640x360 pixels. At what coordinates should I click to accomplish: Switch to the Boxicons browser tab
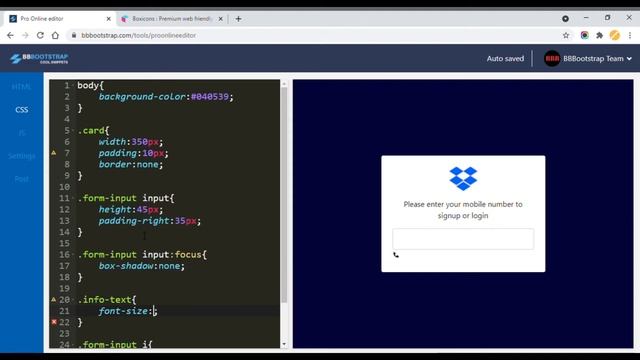coord(171,19)
